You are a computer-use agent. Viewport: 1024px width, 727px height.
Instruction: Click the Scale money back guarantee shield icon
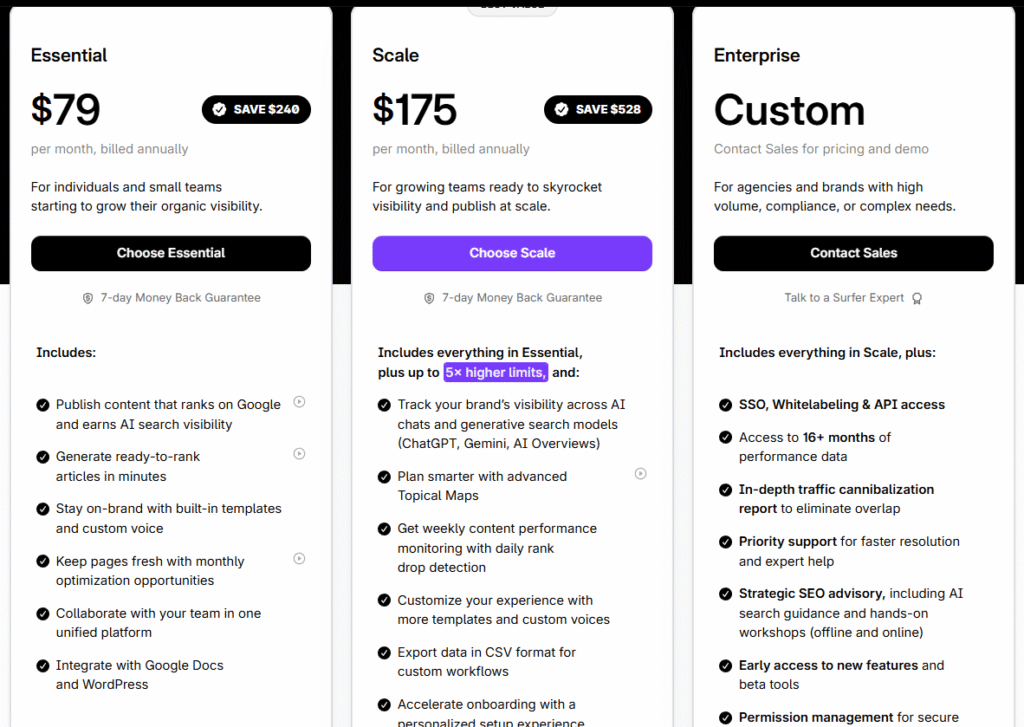[x=429, y=298]
